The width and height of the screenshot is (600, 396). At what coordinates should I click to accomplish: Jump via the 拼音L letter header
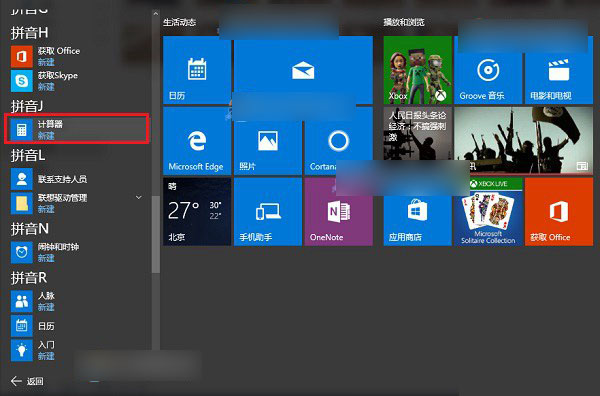(x=28, y=155)
